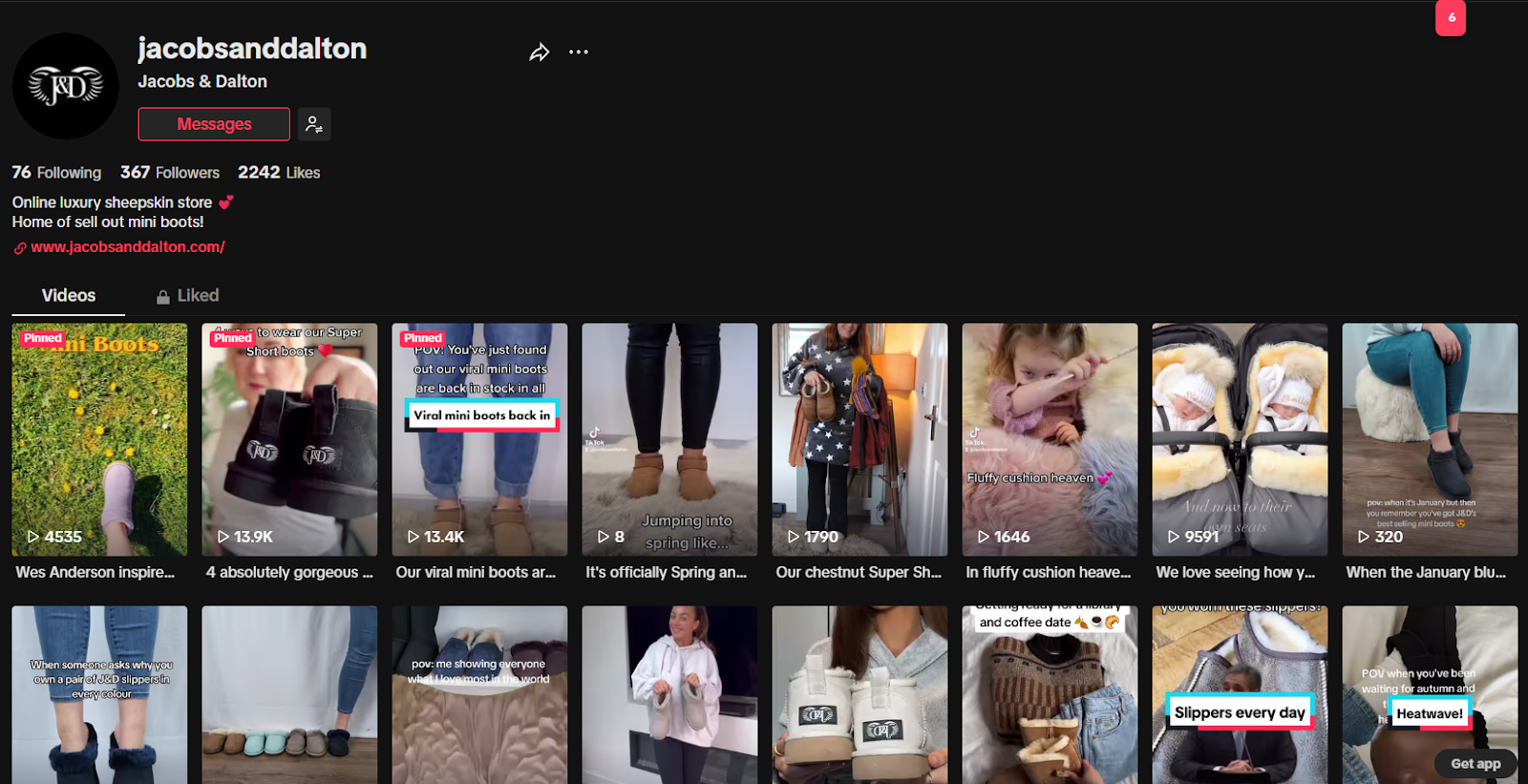View the 367 Followers list
The width and height of the screenshot is (1528, 784).
pyautogui.click(x=170, y=173)
